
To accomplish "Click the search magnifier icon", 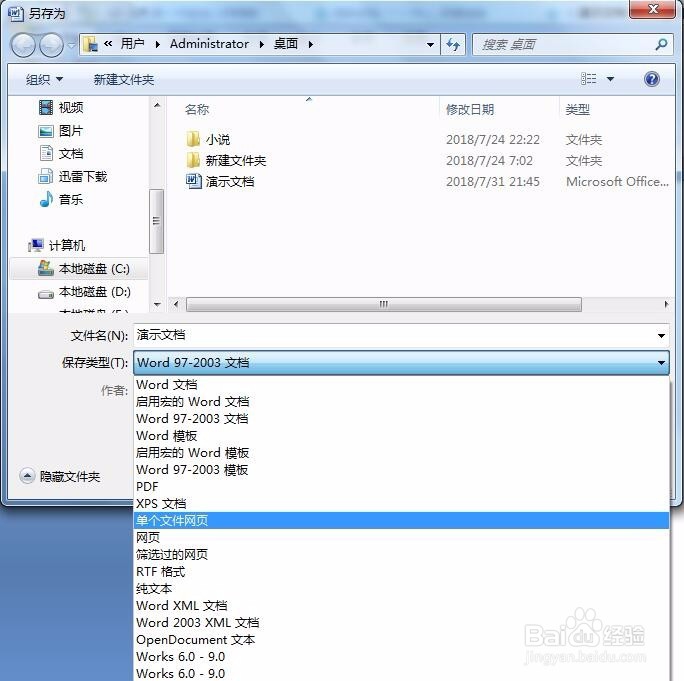I will 661,44.
